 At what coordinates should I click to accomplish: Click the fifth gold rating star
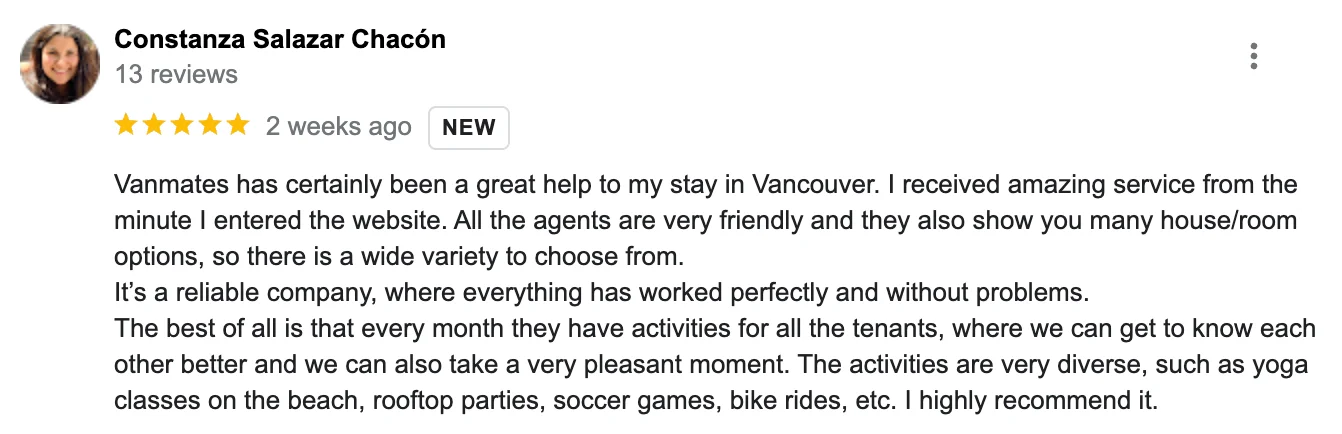(x=237, y=125)
